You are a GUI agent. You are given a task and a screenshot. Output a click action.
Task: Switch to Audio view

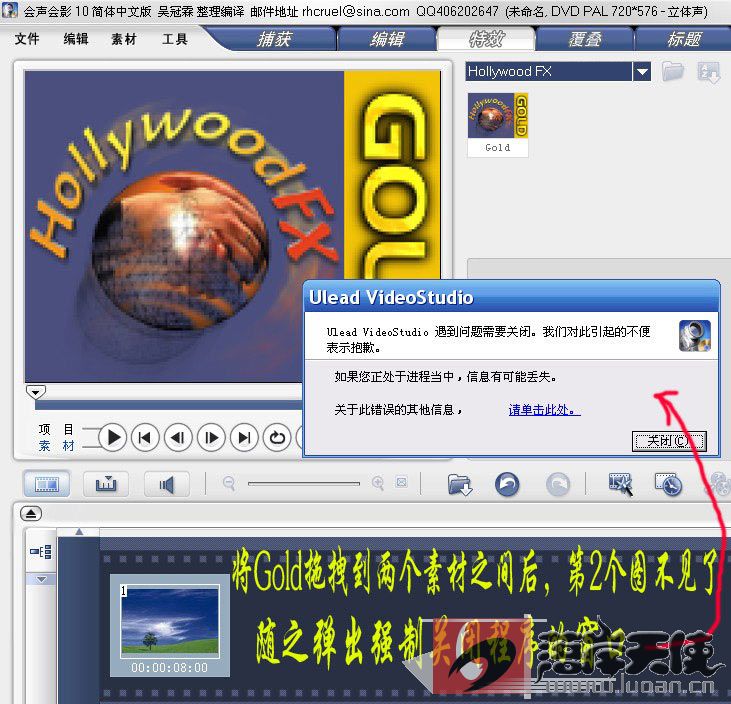[x=166, y=483]
